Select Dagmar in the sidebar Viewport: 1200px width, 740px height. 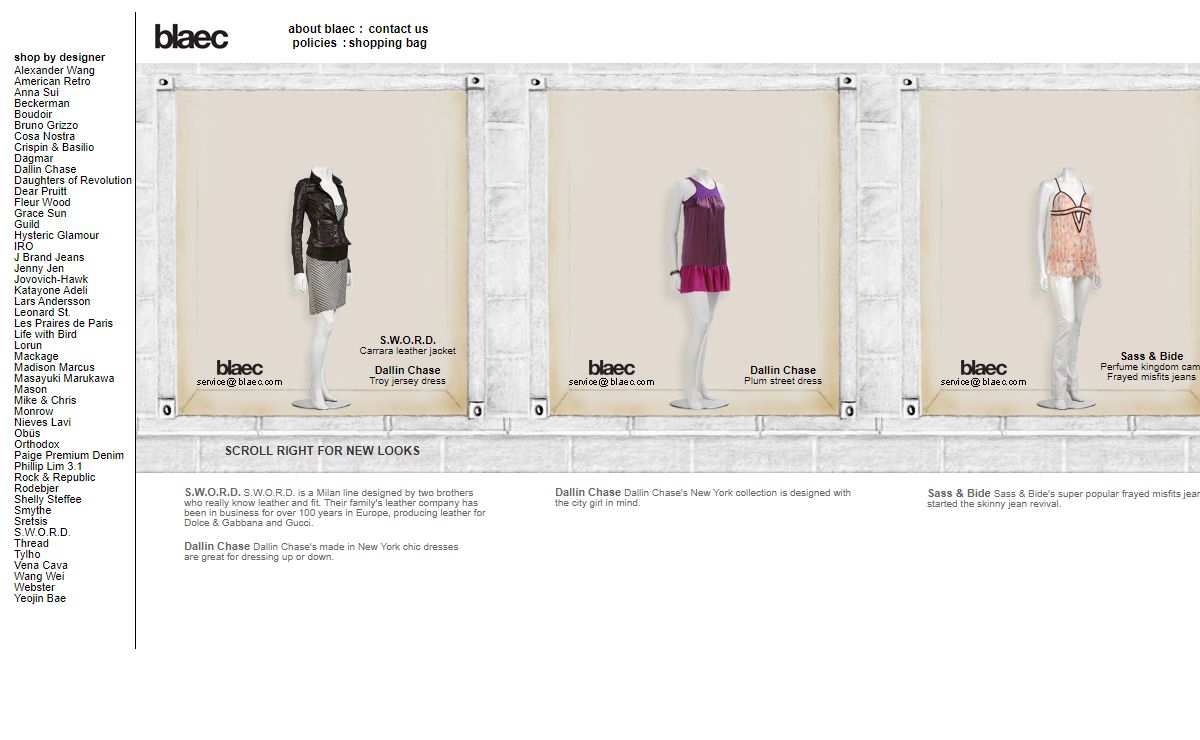click(x=34, y=158)
